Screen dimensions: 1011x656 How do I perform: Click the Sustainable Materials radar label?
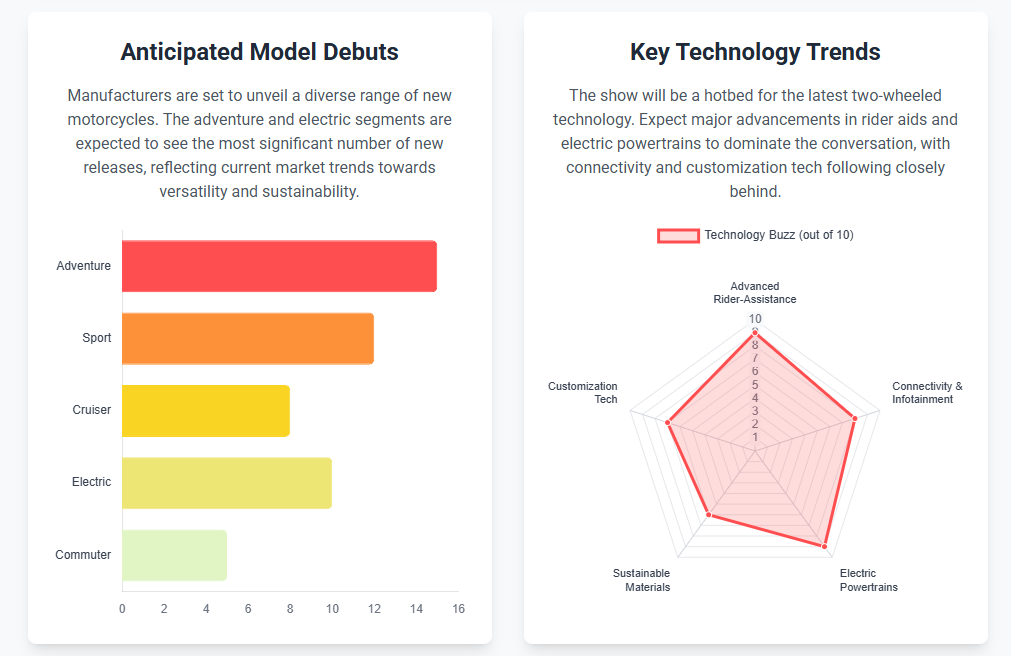point(642,580)
